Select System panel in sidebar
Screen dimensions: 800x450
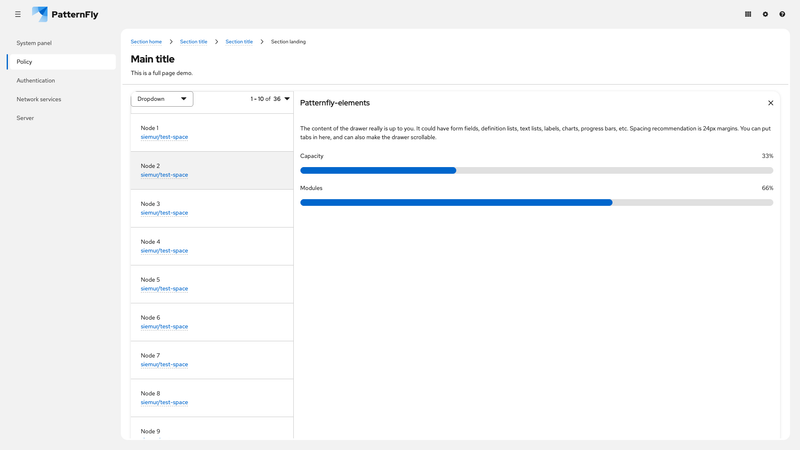[x=34, y=43]
